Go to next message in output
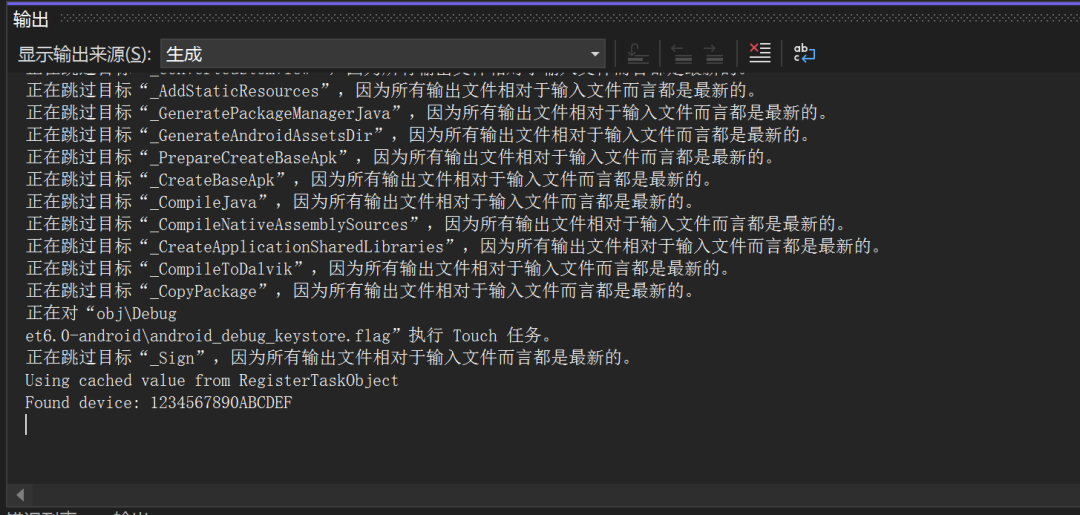The image size is (1080, 515). pyautogui.click(x=713, y=53)
